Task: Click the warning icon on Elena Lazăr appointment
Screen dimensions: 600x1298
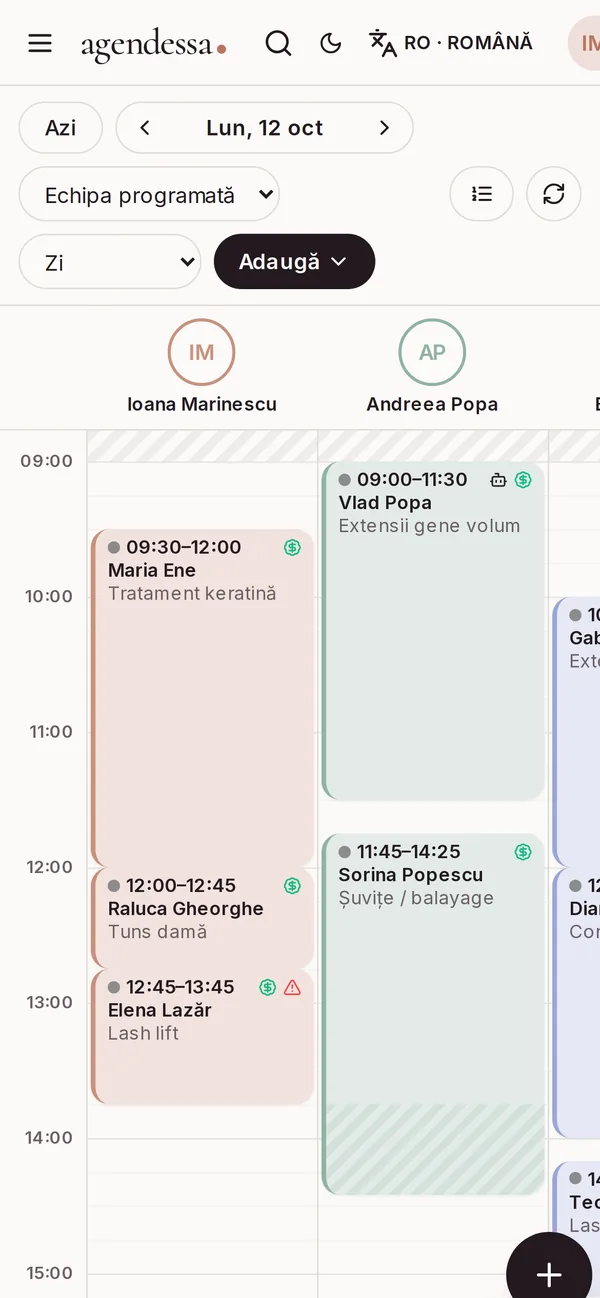Action: coord(292,988)
